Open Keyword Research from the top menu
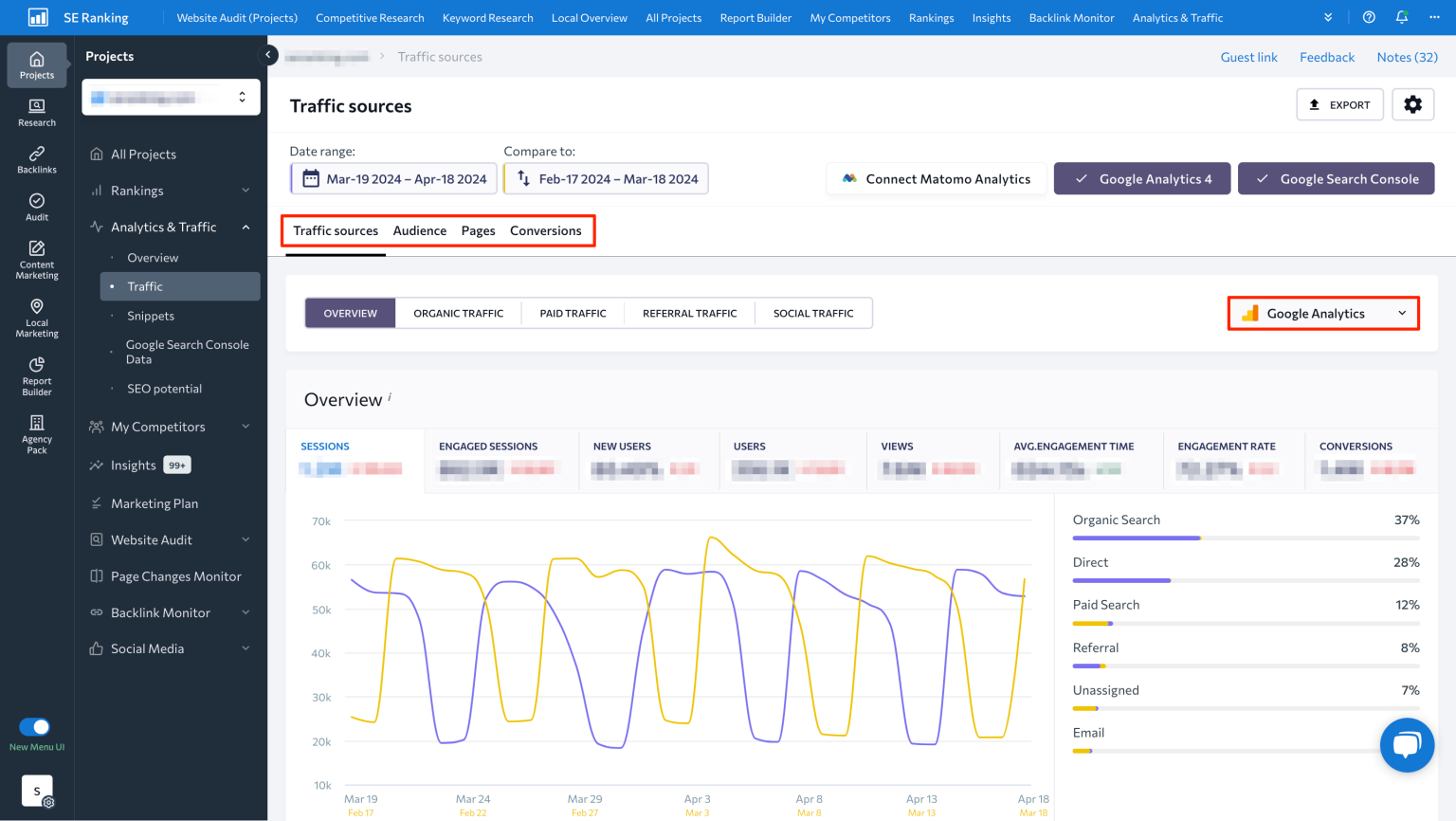This screenshot has width=1456, height=821. pyautogui.click(x=487, y=17)
